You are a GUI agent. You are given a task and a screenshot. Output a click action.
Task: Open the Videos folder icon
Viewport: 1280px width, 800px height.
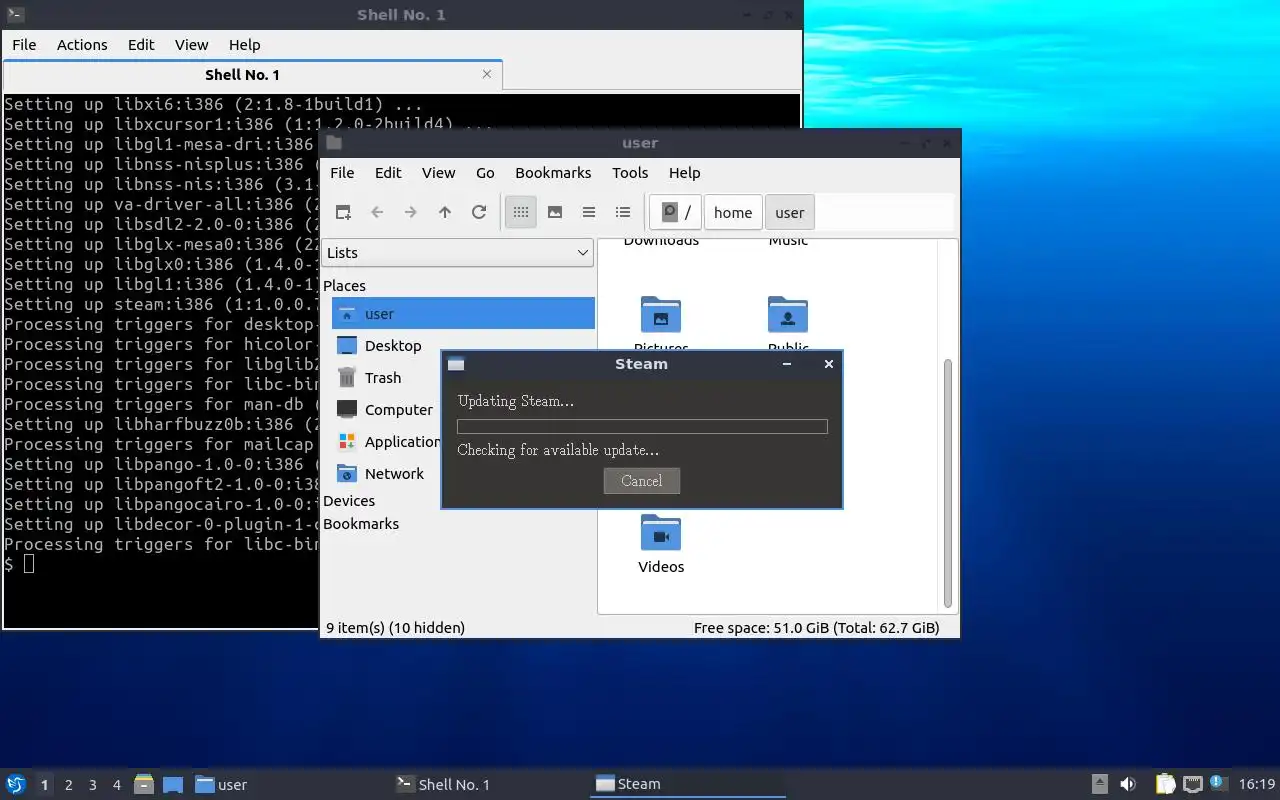(x=661, y=534)
